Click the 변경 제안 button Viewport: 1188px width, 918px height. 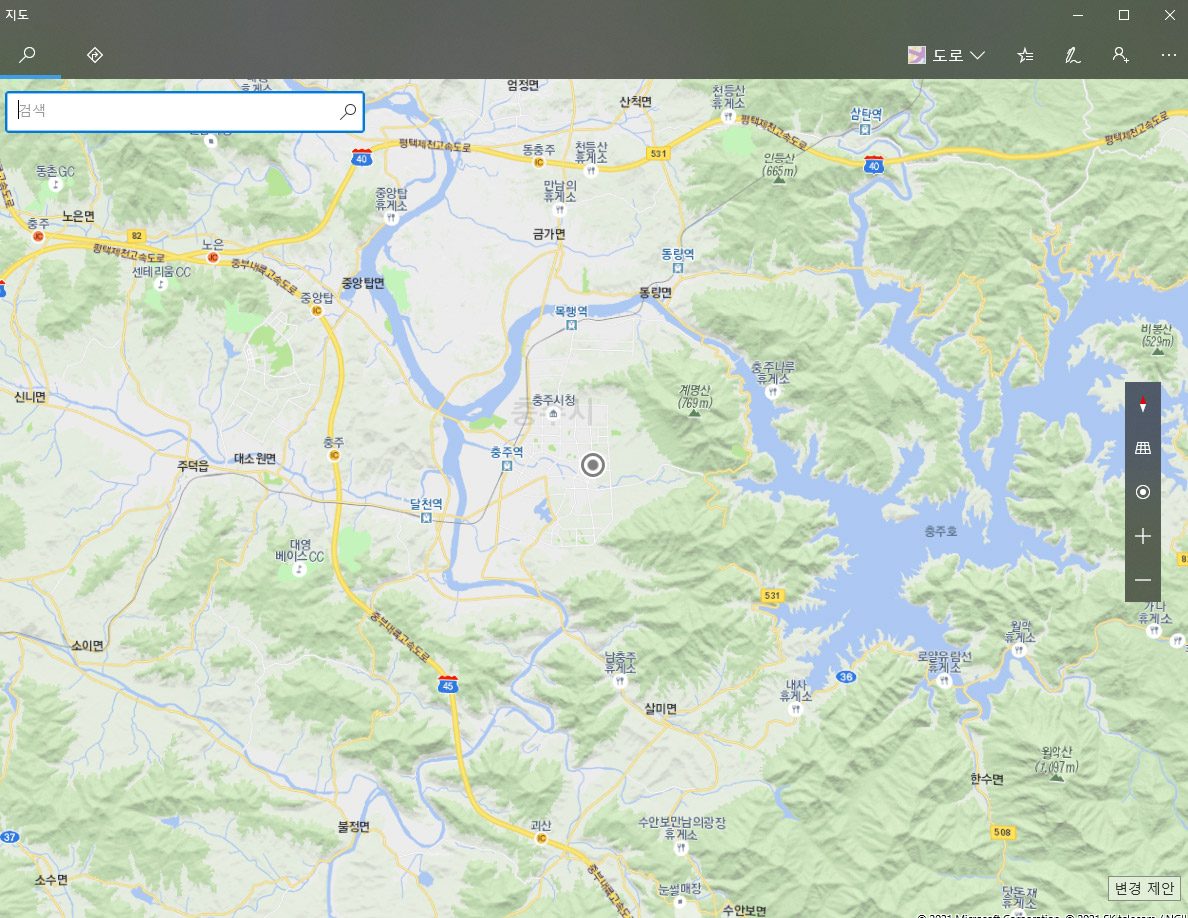click(1144, 888)
